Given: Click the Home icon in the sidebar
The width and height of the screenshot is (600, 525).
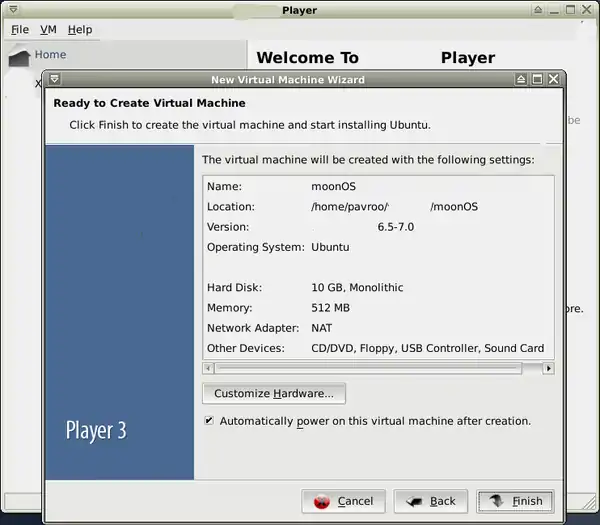Looking at the screenshot, I should click(x=19, y=57).
